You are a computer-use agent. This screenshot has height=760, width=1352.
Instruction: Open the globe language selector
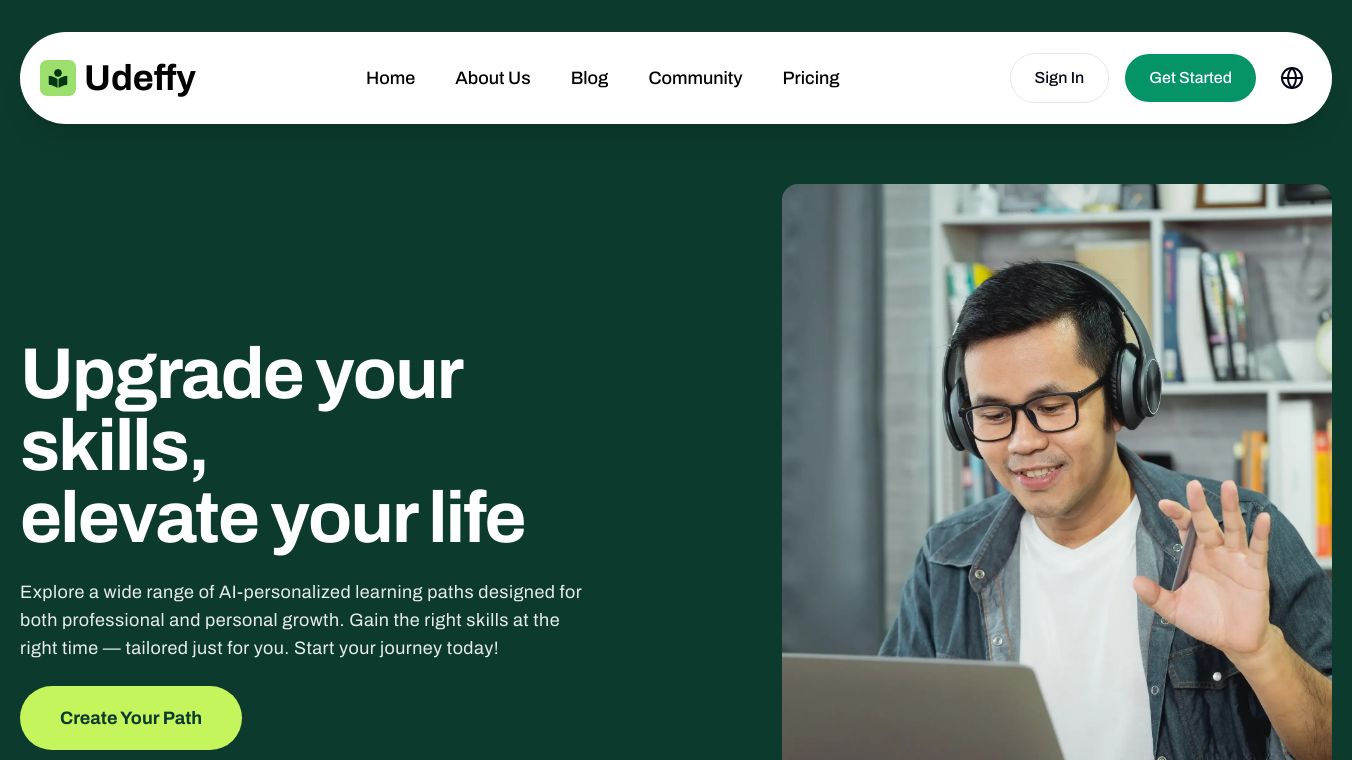coord(1292,78)
